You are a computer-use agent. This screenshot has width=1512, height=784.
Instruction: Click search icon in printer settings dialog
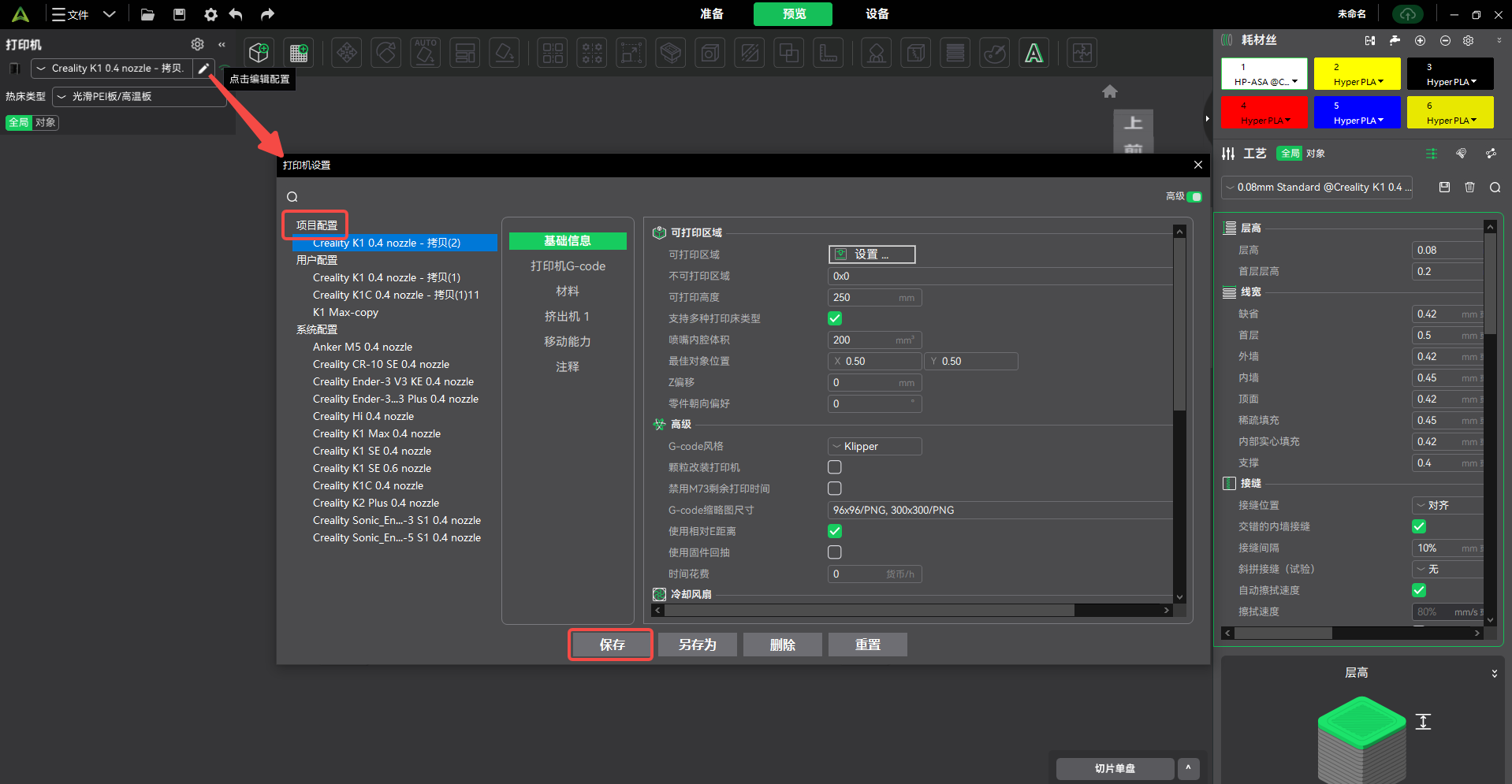click(292, 197)
